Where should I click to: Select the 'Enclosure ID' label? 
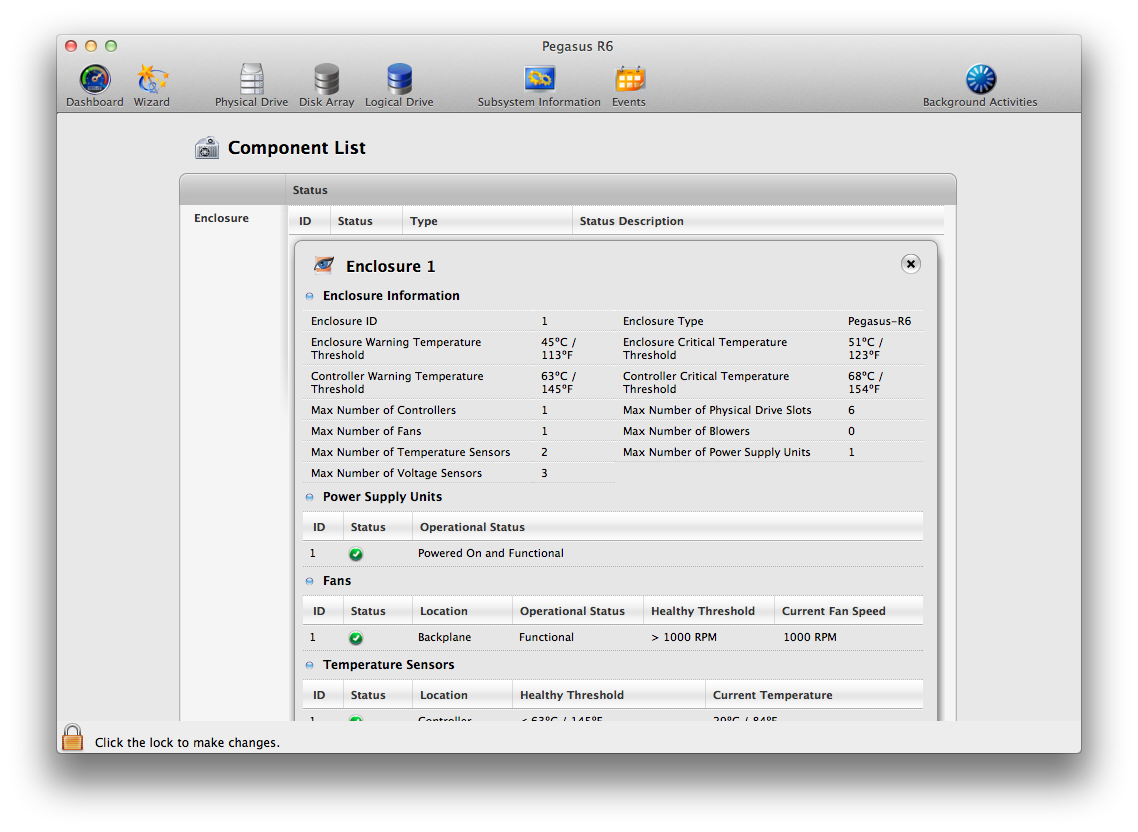point(344,321)
